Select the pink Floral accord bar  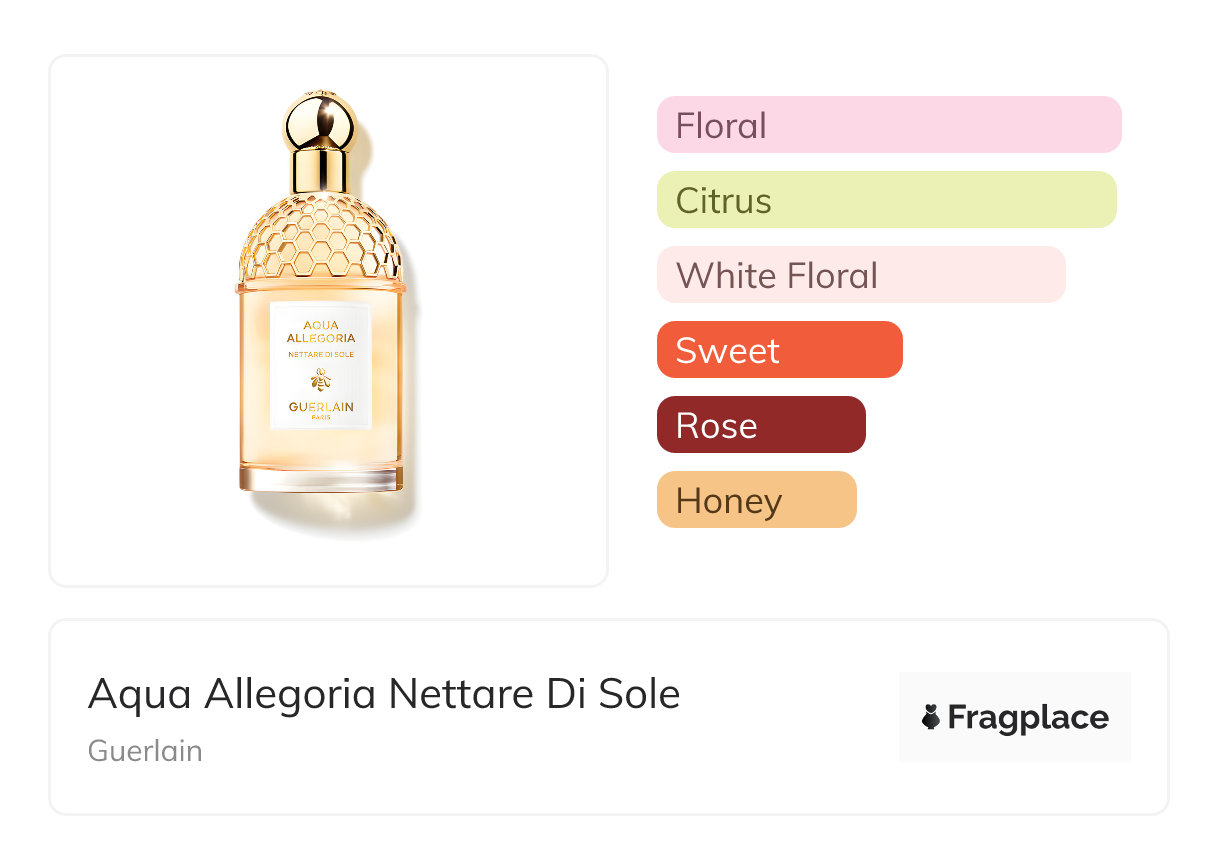click(x=888, y=125)
